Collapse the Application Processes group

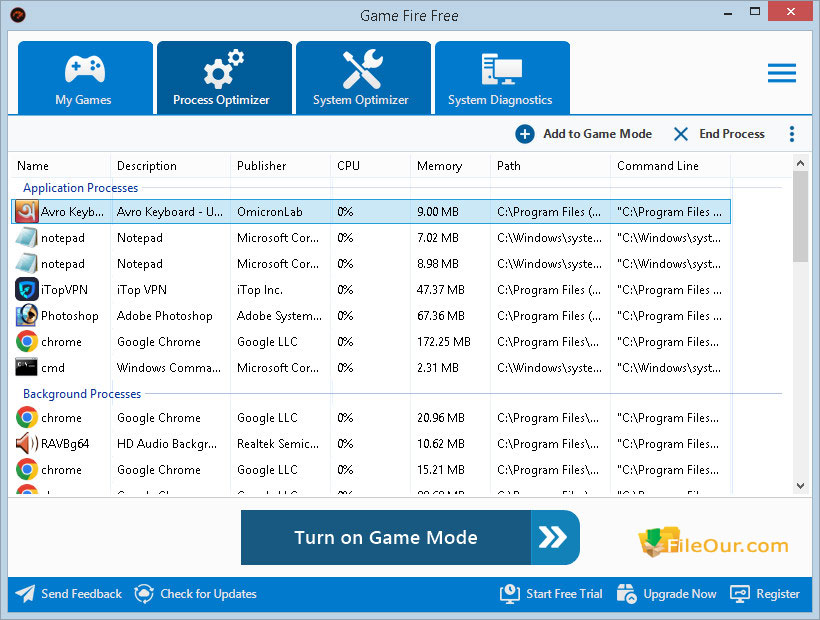[x=81, y=188]
